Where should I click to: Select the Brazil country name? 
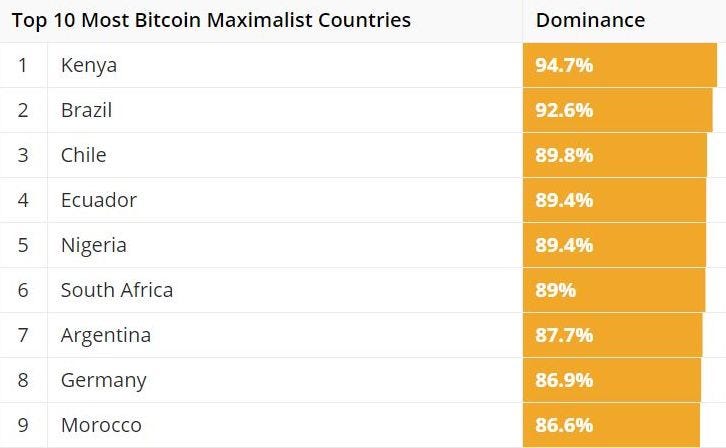coord(87,110)
